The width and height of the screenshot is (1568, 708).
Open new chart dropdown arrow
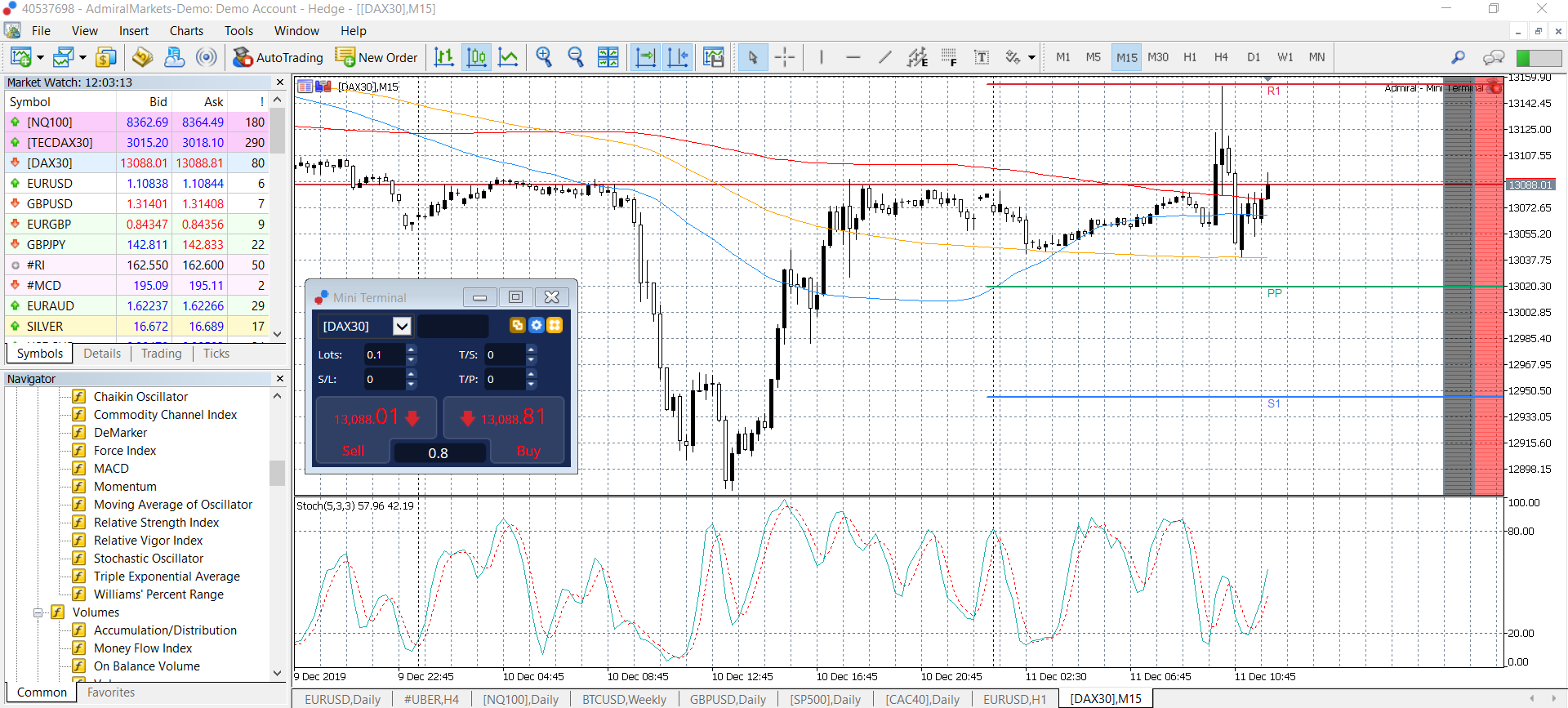tap(40, 57)
